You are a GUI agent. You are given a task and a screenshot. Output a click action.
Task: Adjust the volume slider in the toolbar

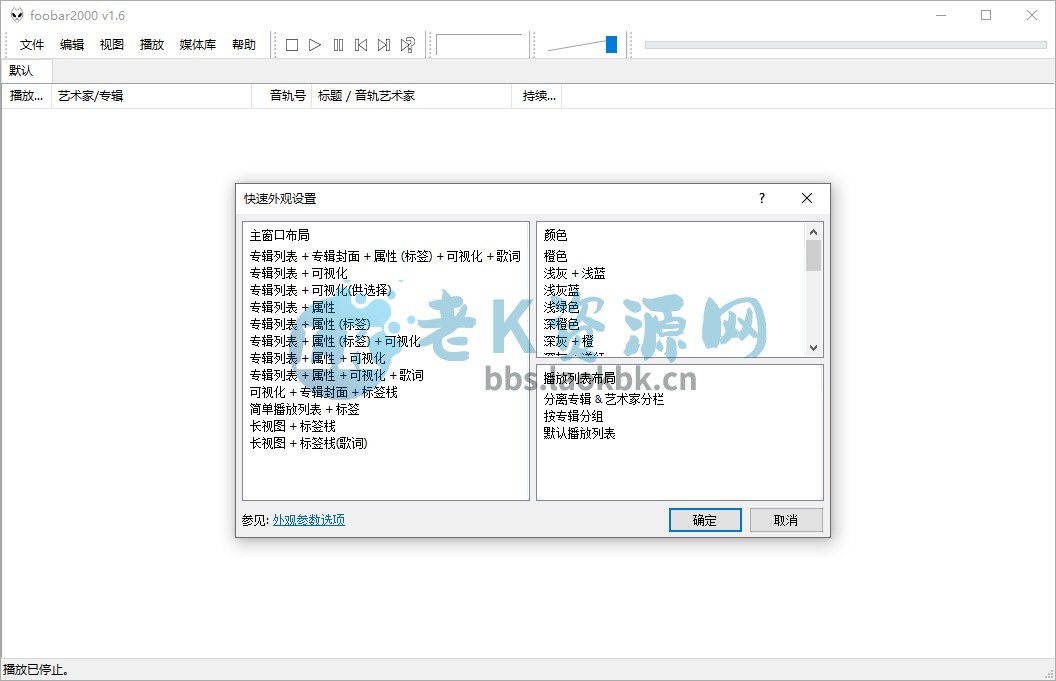611,45
